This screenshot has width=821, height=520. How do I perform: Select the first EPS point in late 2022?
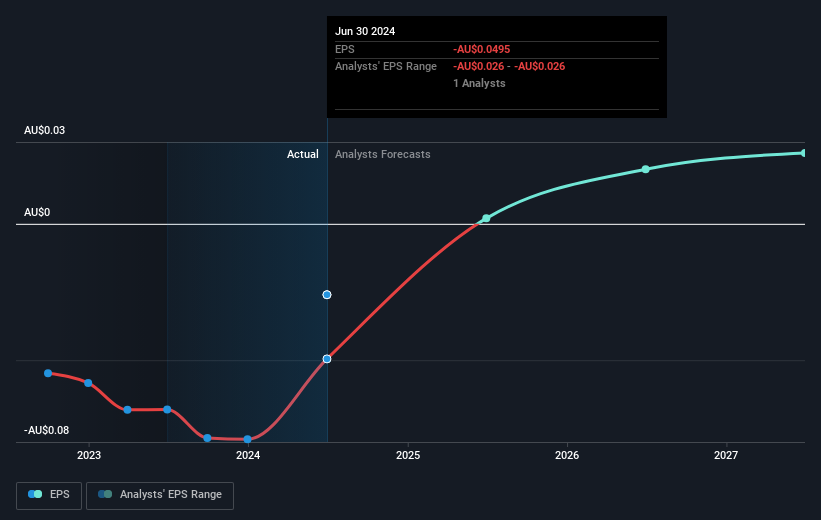[48, 373]
